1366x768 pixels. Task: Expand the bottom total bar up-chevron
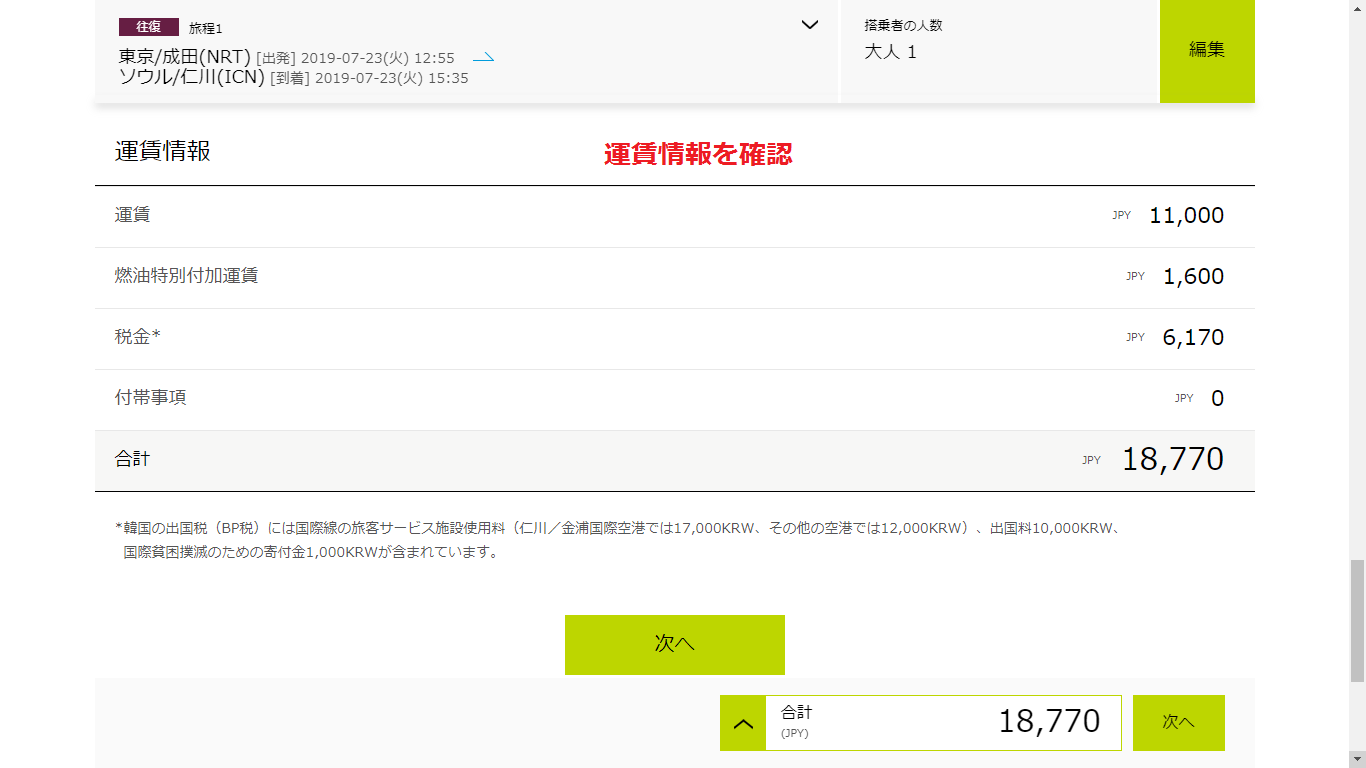(x=743, y=723)
